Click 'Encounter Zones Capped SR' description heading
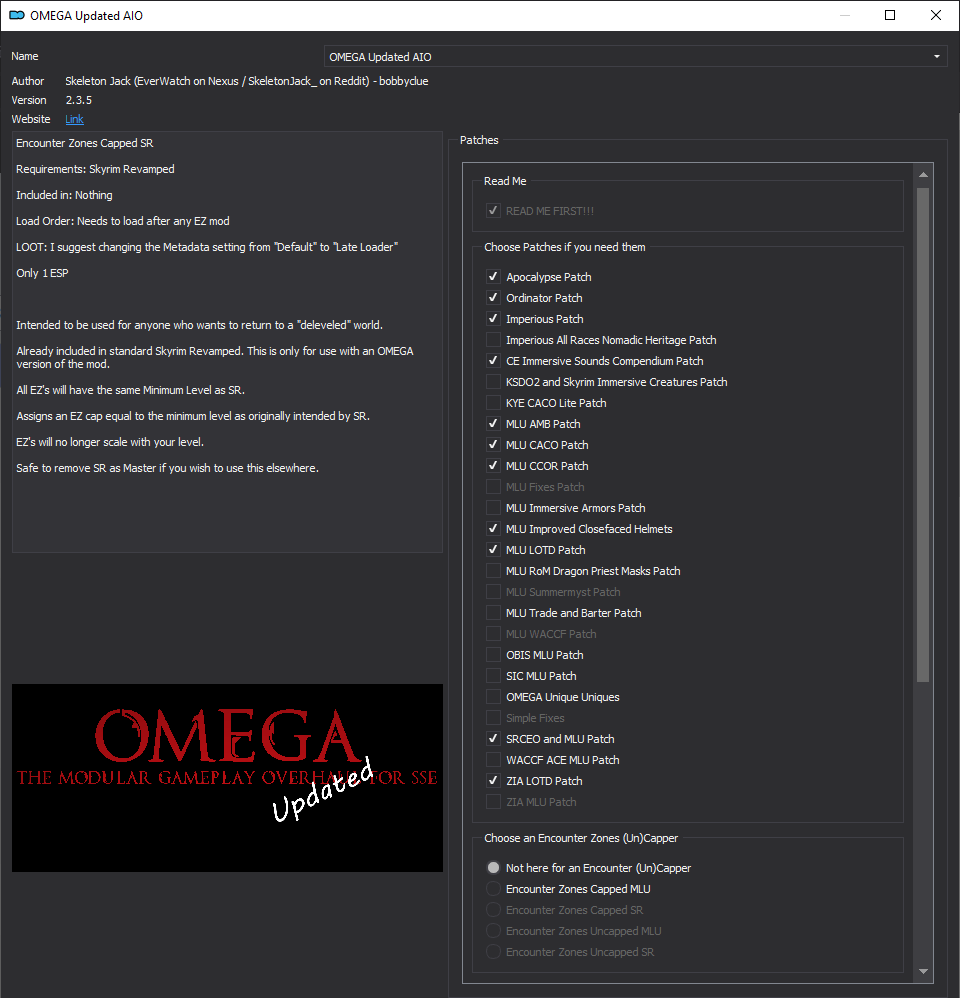 tap(85, 143)
